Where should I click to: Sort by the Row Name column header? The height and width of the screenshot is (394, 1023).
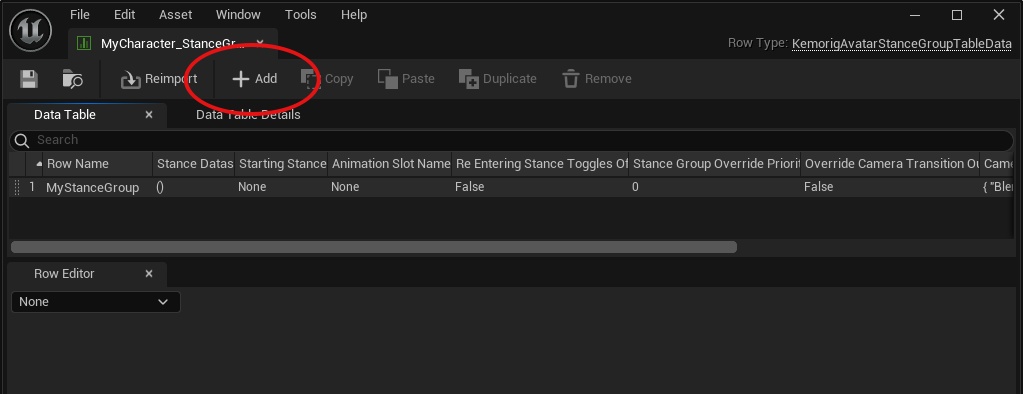[x=78, y=164]
